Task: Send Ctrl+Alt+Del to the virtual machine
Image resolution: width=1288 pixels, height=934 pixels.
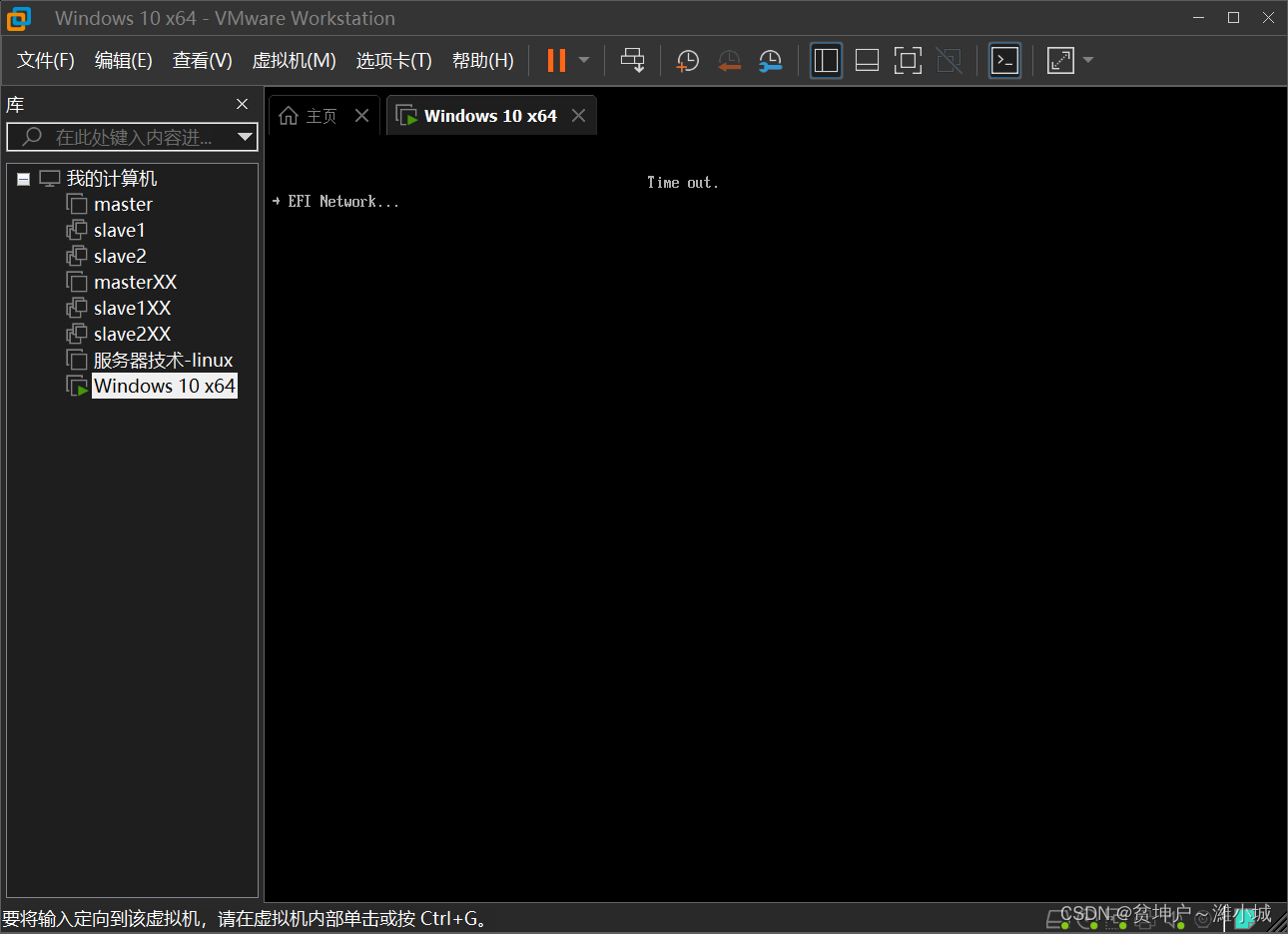Action: pyautogui.click(x=632, y=60)
